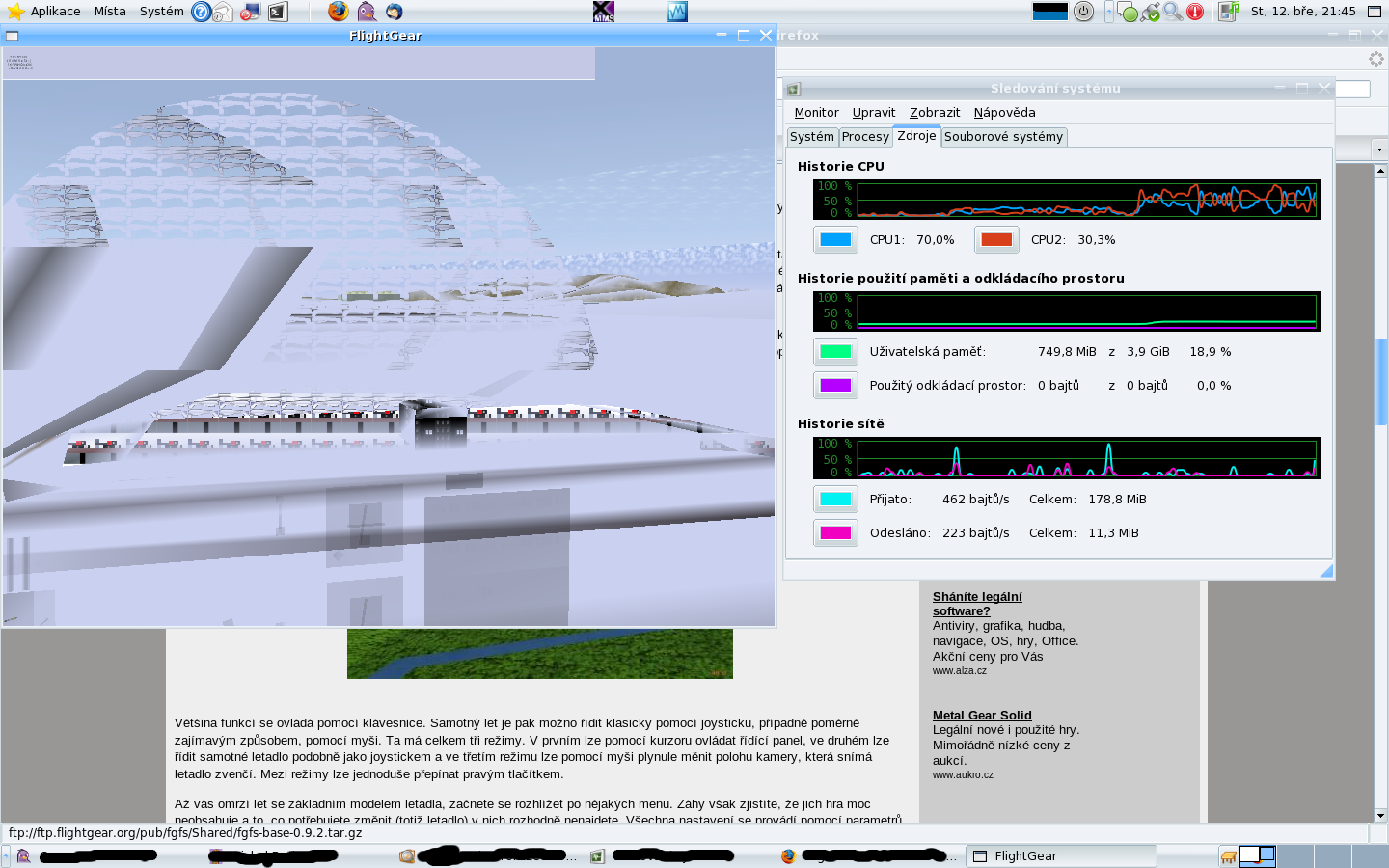1389x868 pixels.
Task: Click the panel applet handle beside power icon
Action: point(1109,12)
